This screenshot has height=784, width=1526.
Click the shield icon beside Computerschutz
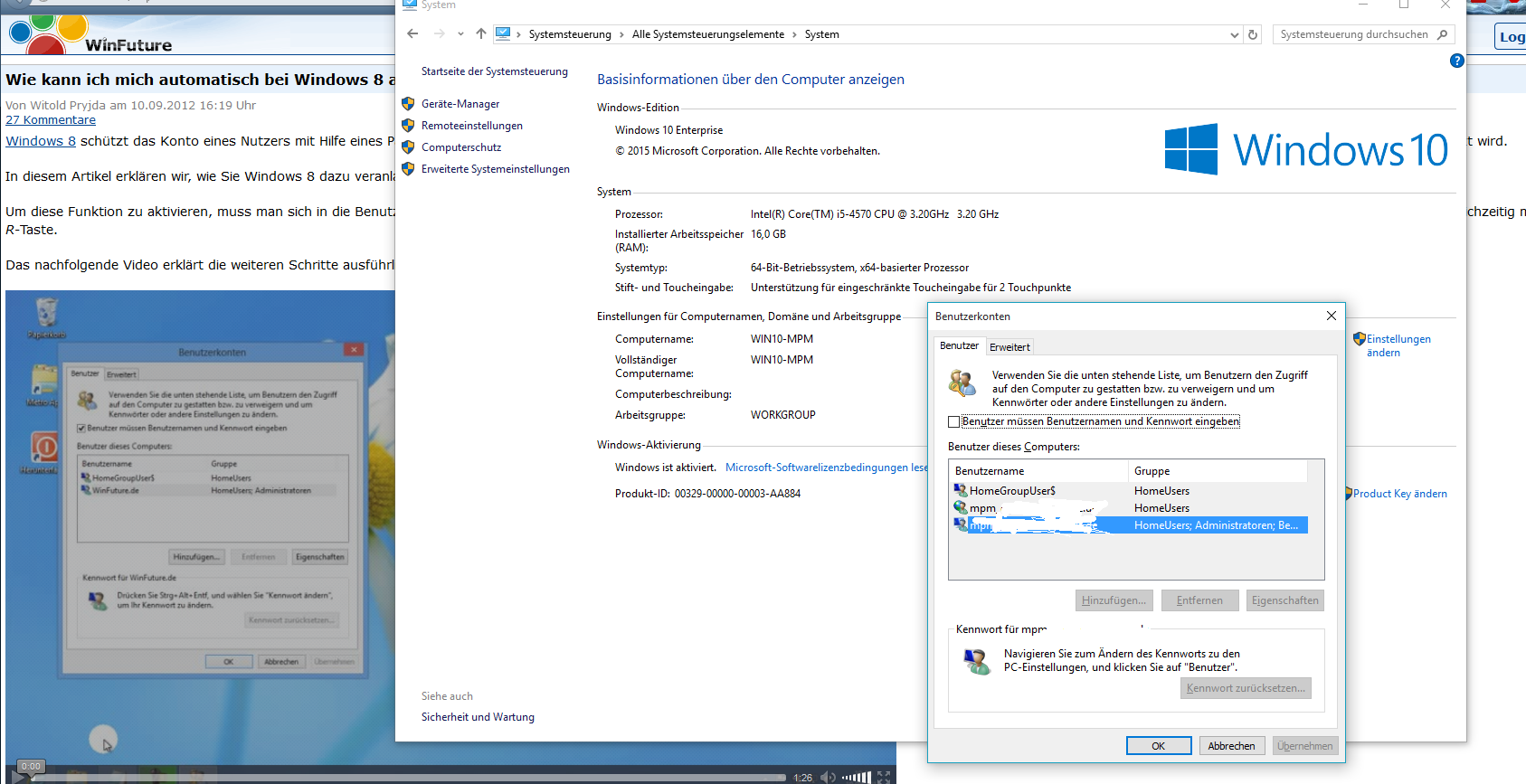[408, 147]
